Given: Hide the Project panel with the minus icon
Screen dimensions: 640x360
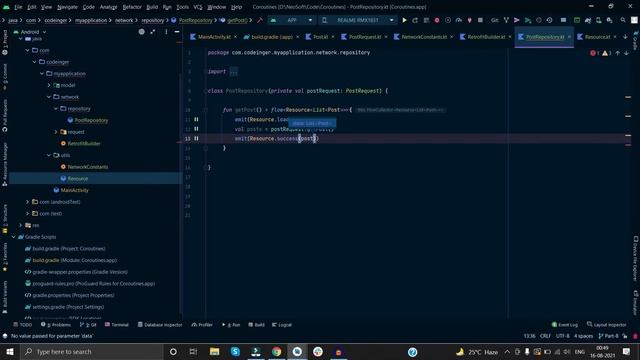Looking at the screenshot, I should click(177, 31).
